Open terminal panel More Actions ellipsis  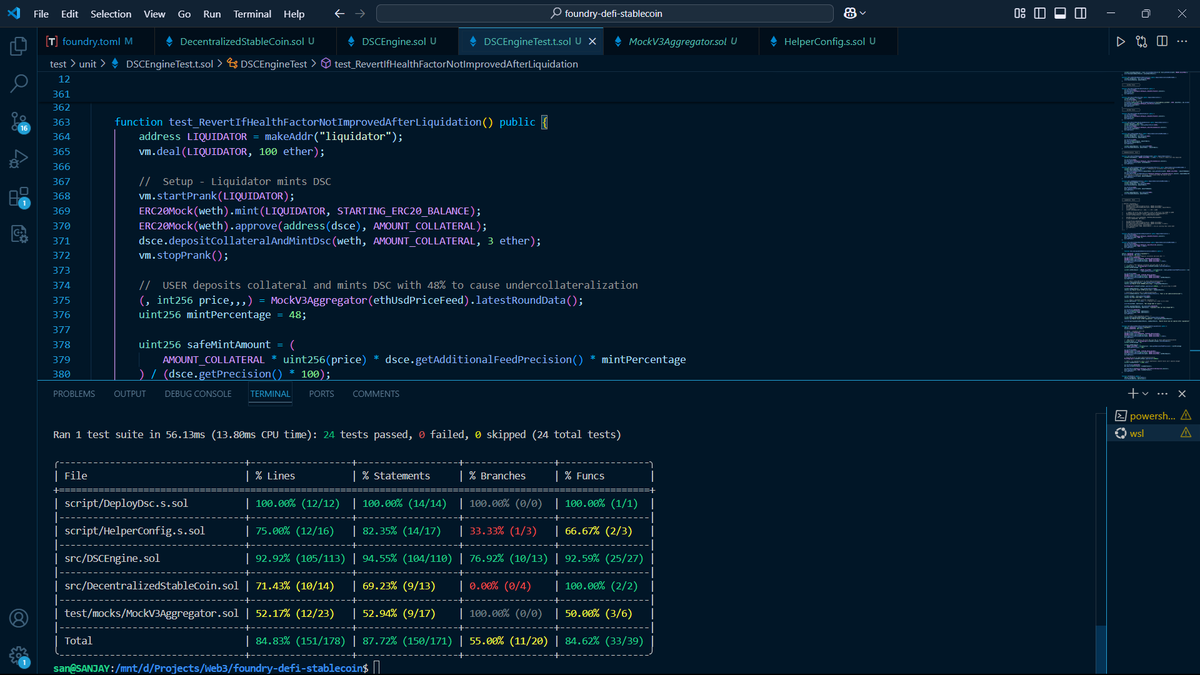(x=1162, y=394)
